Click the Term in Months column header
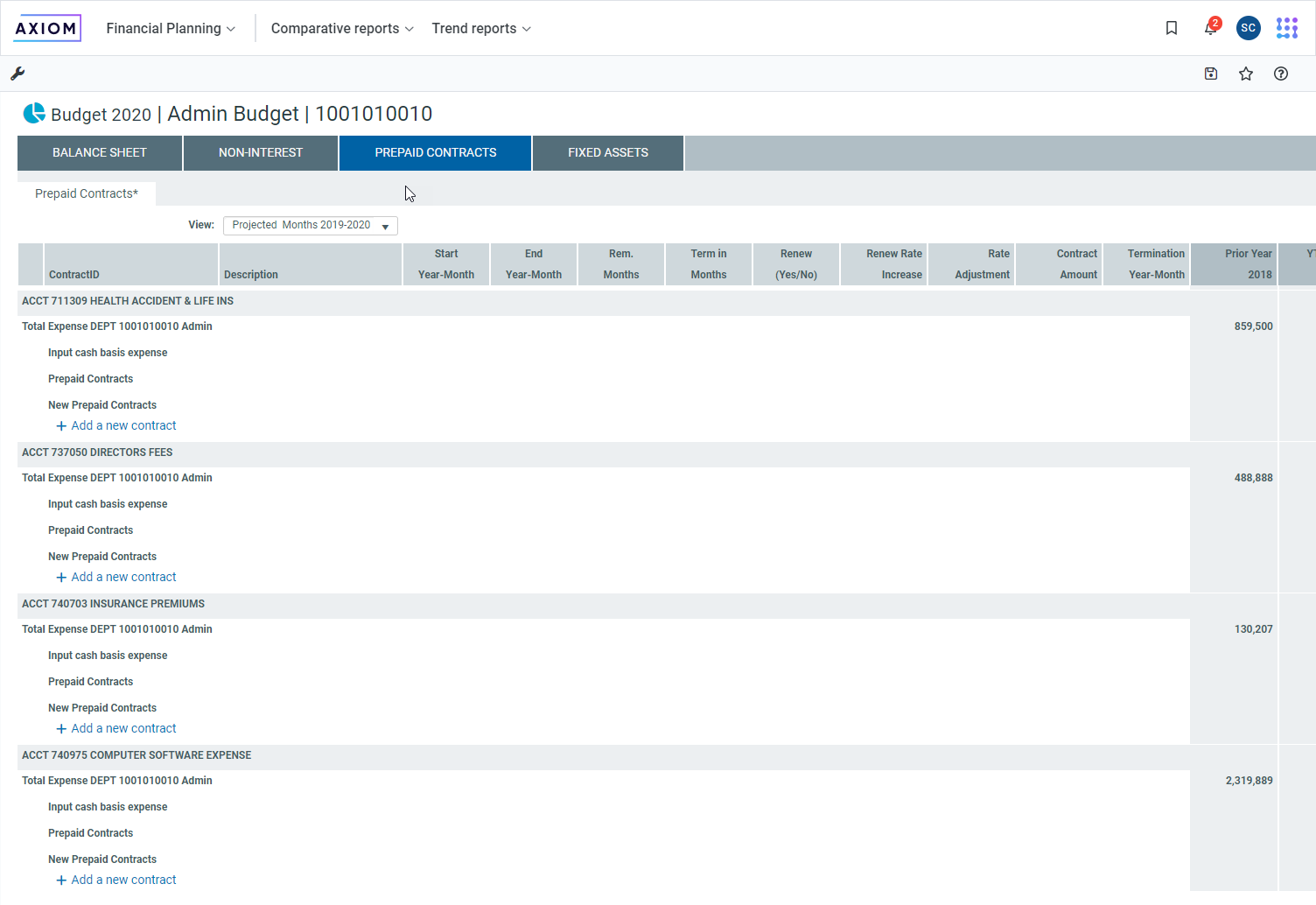 pyautogui.click(x=709, y=264)
